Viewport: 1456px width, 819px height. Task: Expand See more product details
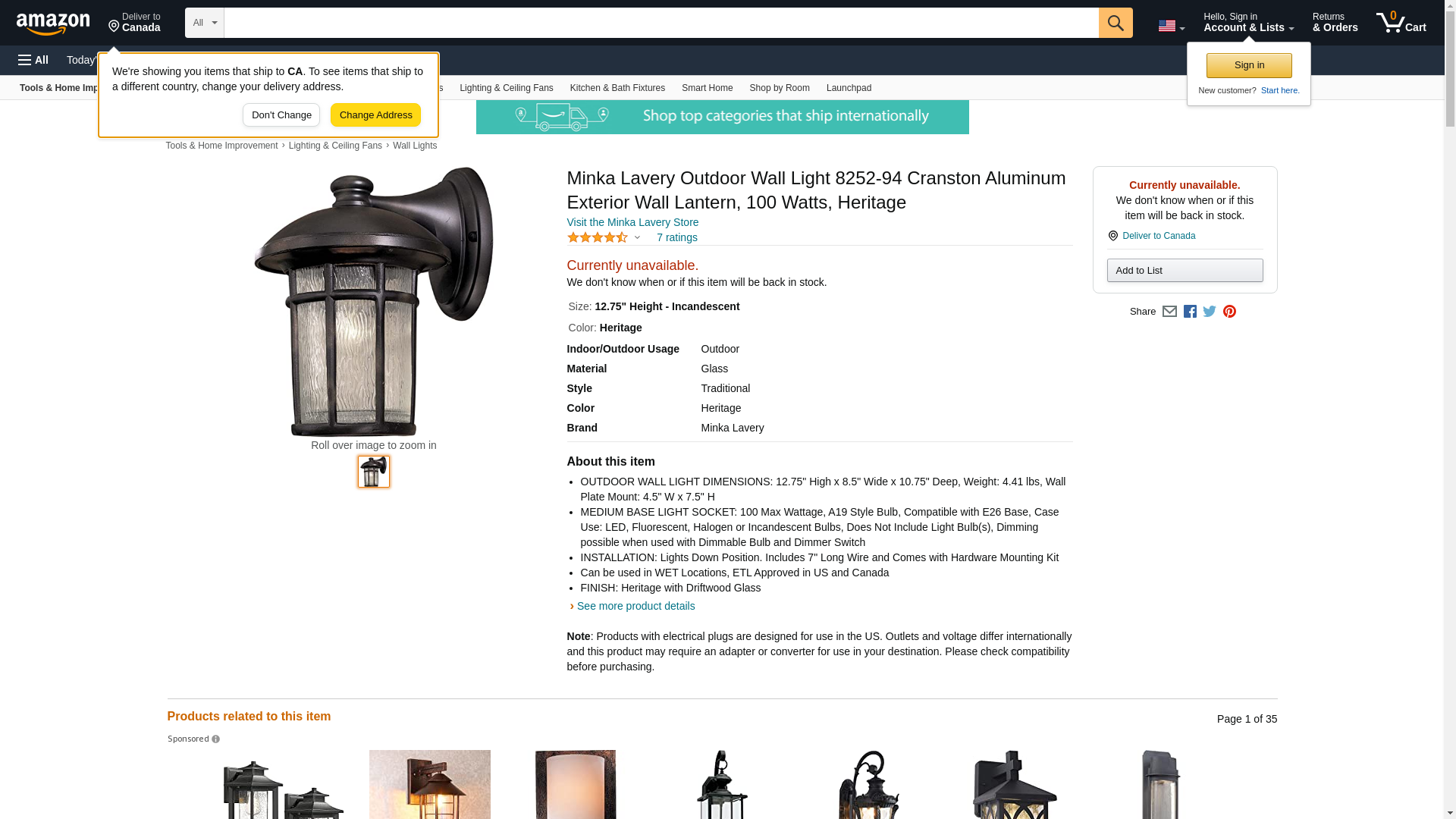(x=635, y=606)
